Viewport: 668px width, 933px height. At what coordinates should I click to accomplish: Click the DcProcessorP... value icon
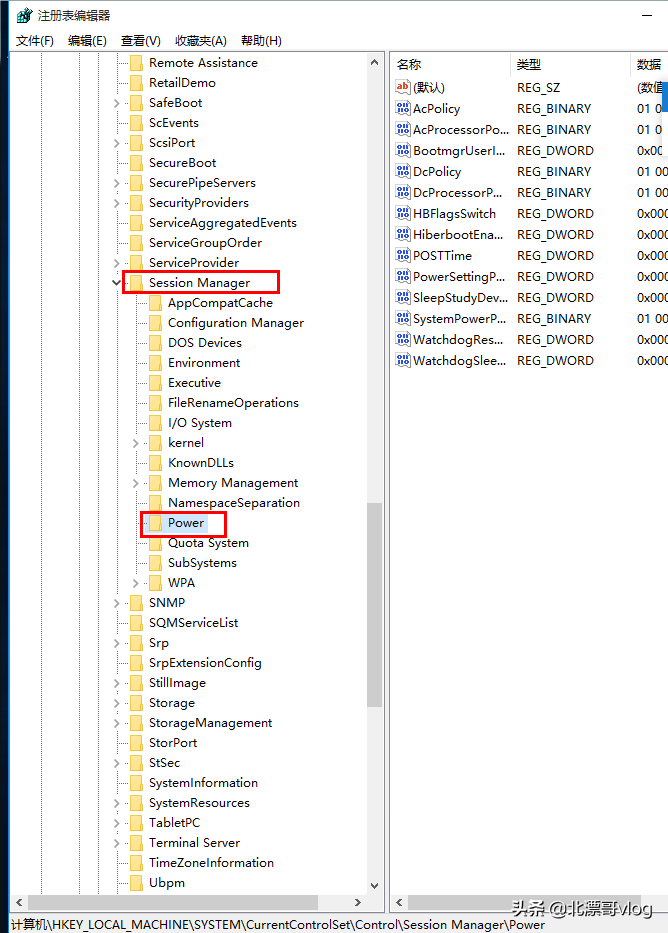point(403,192)
